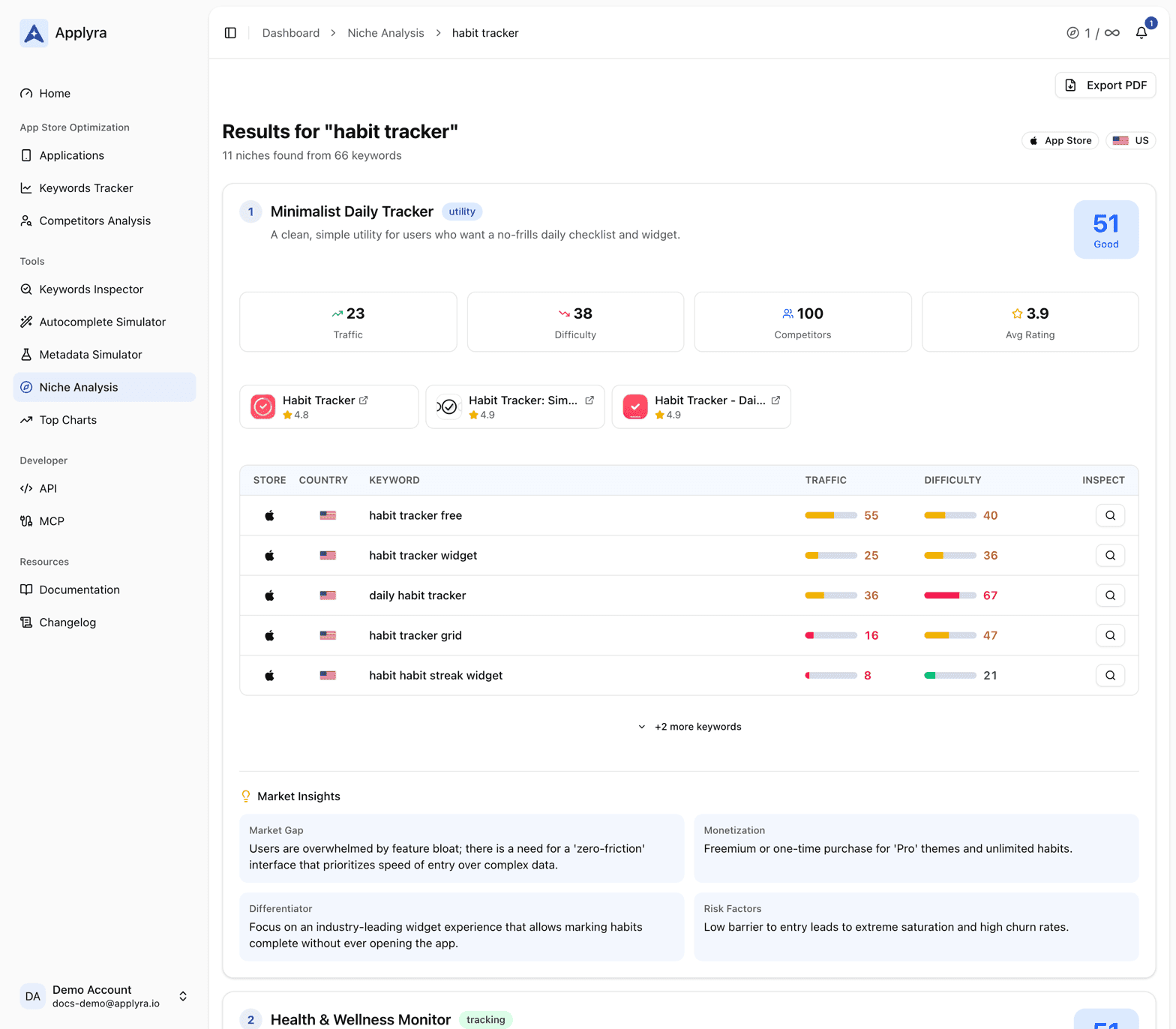Click Habit Tracker app icon rated 4.8

tap(263, 406)
